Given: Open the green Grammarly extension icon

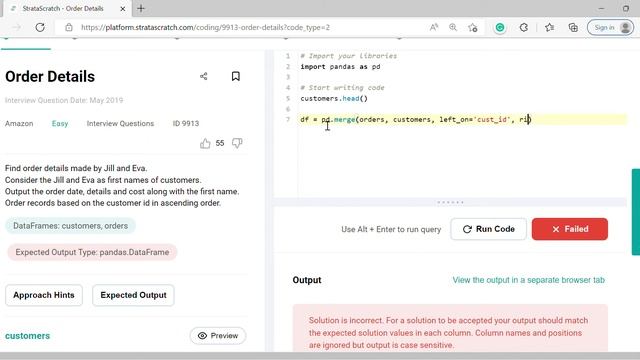Looking at the screenshot, I should (500, 27).
